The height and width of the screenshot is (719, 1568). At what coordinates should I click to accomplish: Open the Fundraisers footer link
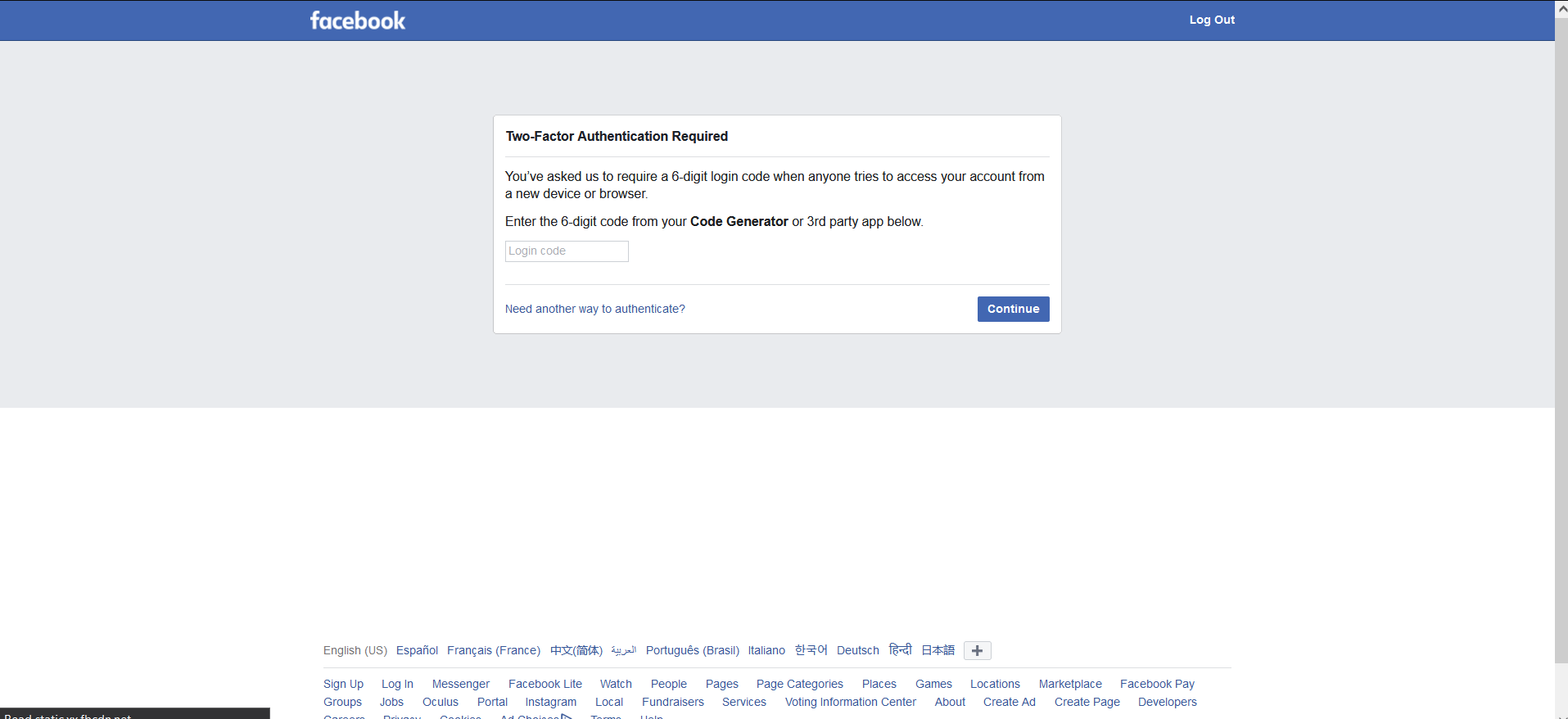coord(673,702)
